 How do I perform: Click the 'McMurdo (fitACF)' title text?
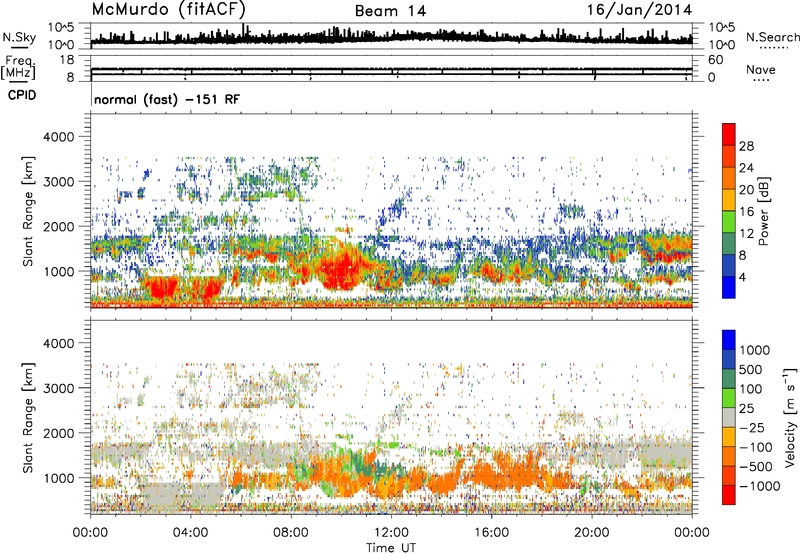(168, 10)
